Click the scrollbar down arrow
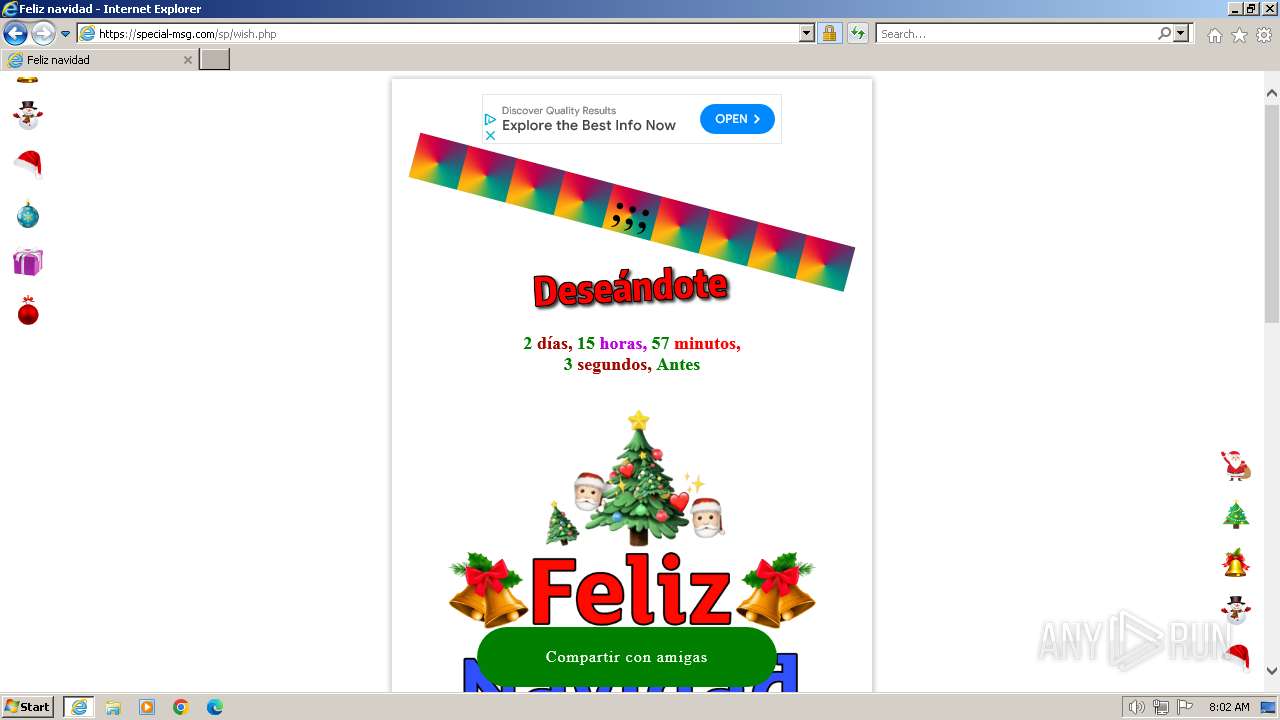The height and width of the screenshot is (720, 1280). 1272,671
